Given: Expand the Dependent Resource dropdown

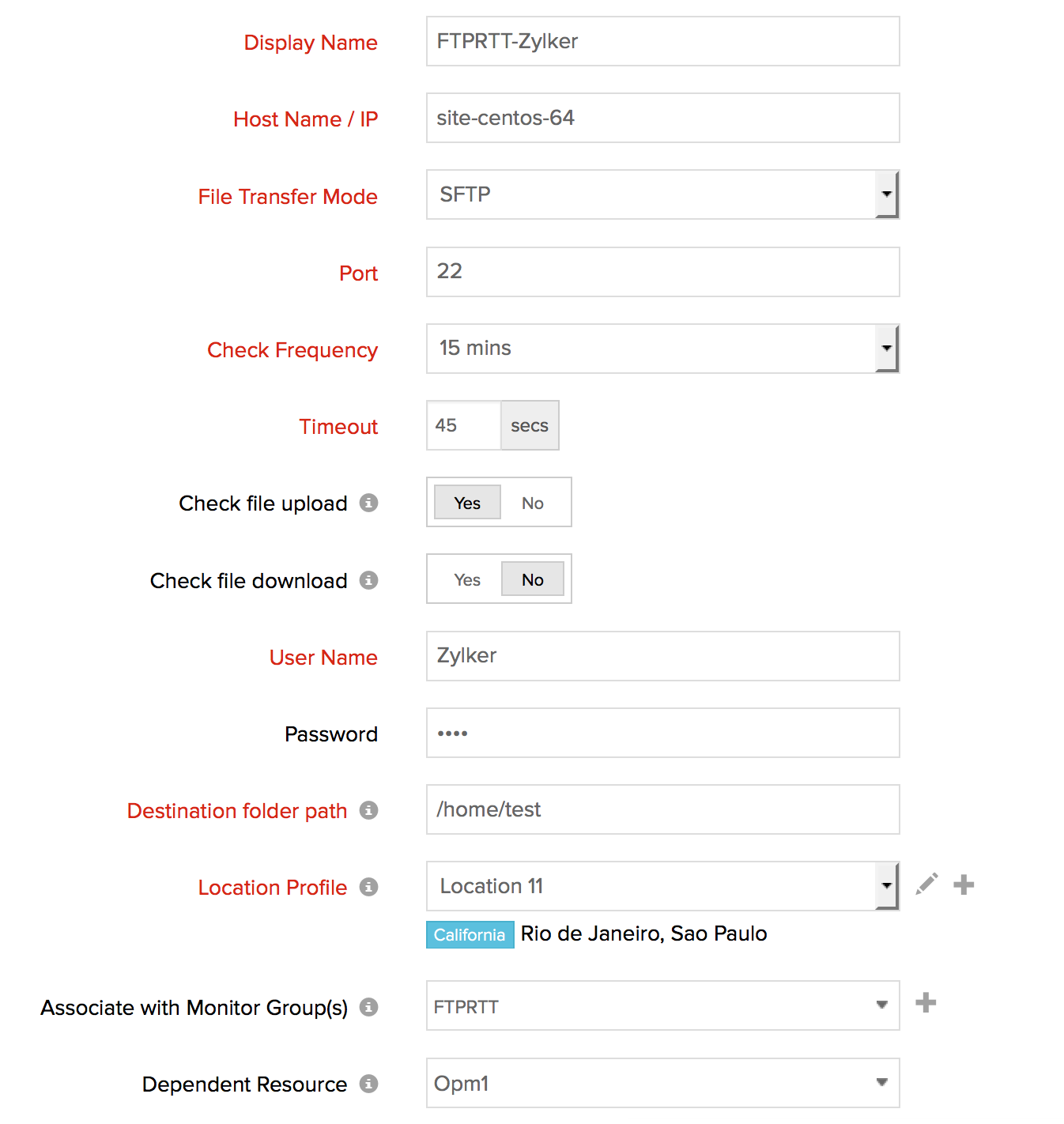Looking at the screenshot, I should coord(662,1083).
